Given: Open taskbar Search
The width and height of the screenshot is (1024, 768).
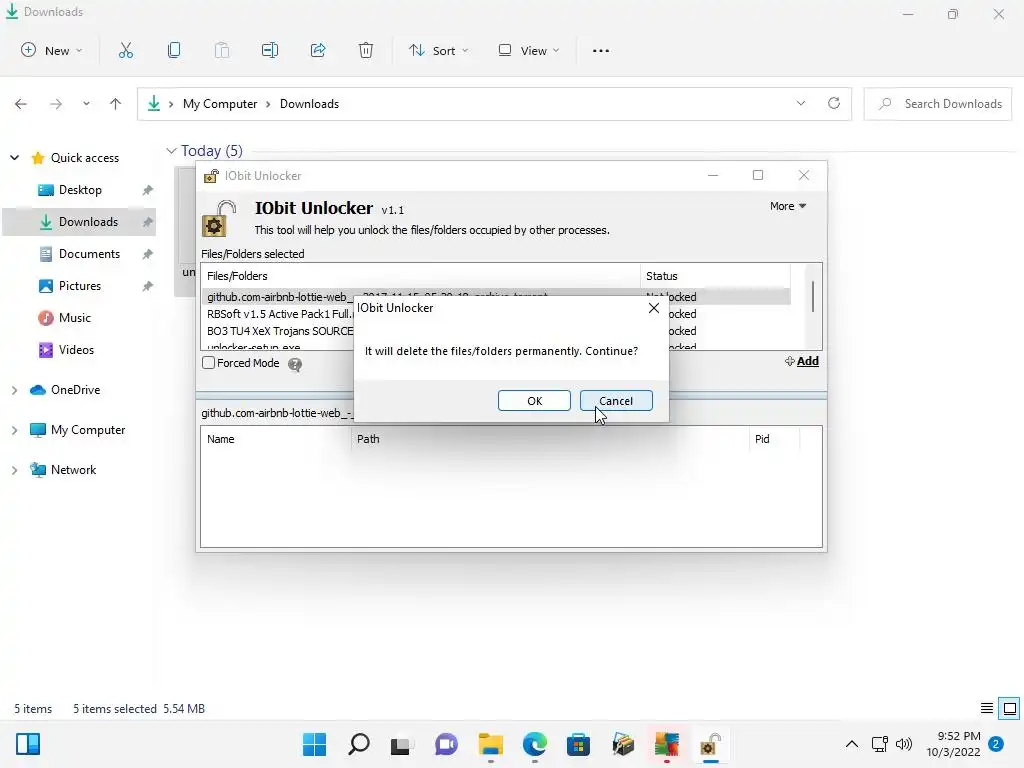Looking at the screenshot, I should 359,744.
